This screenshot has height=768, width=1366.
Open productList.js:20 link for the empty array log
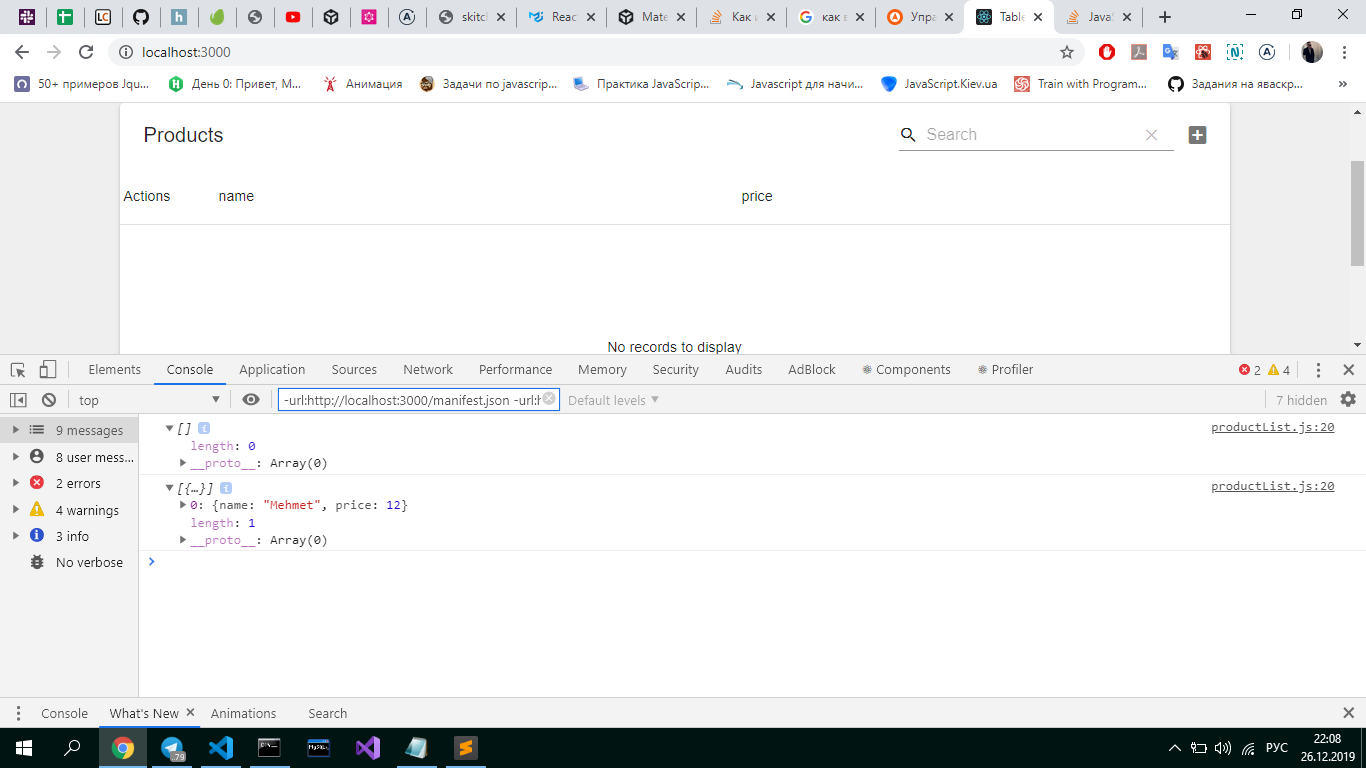[x=1272, y=427]
